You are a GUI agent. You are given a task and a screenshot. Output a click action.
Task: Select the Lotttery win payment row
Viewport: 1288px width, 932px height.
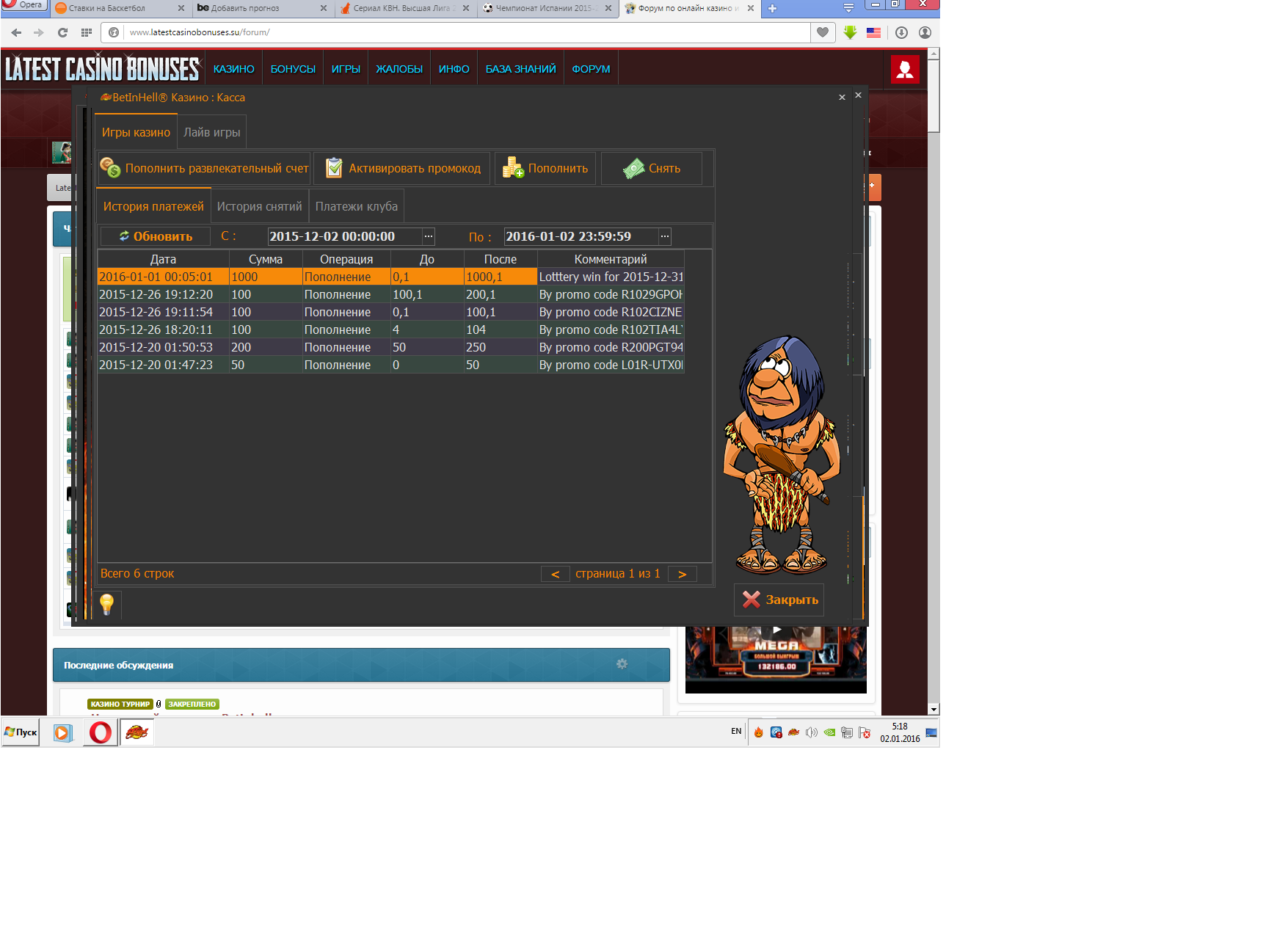coord(390,277)
